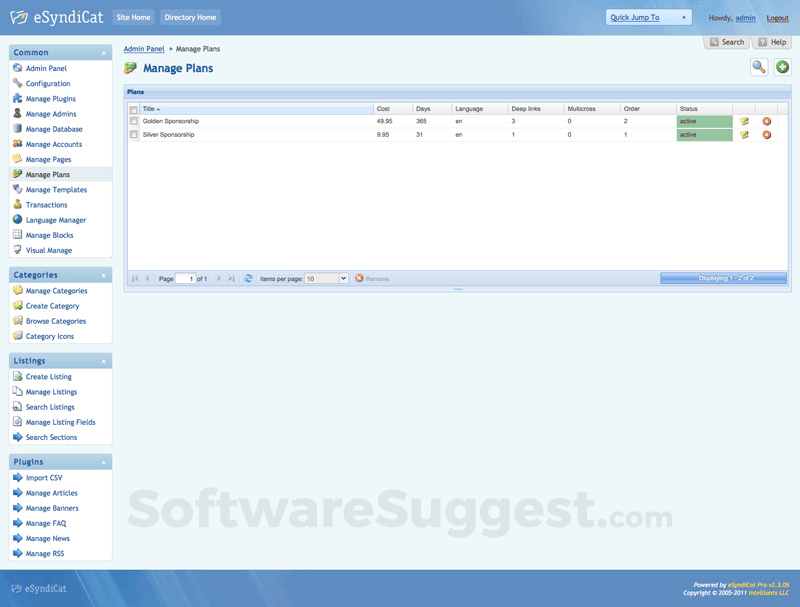Screen dimensions: 800x607
Task: Open the search magnifier above the Plans table
Action: click(x=759, y=67)
